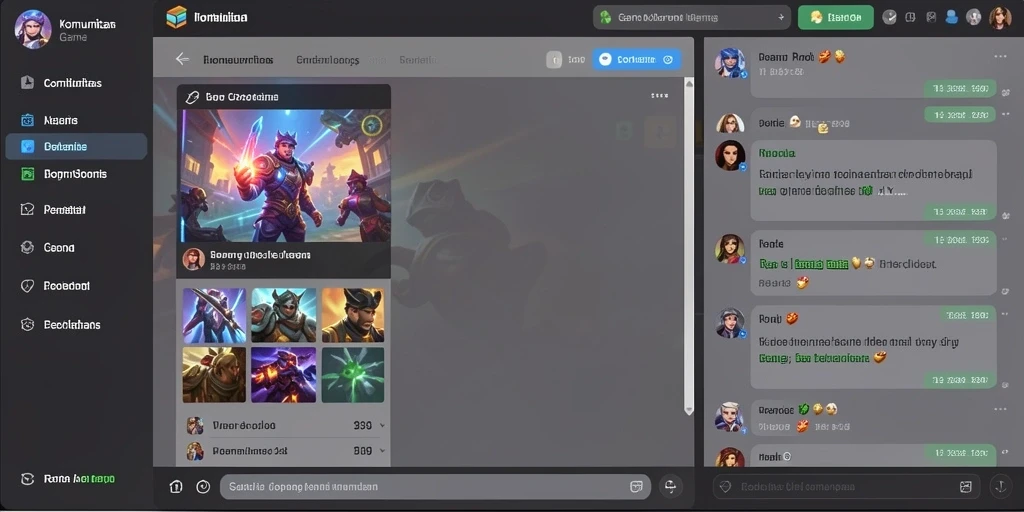Click scrollbar up arrow in main panel

[688, 83]
